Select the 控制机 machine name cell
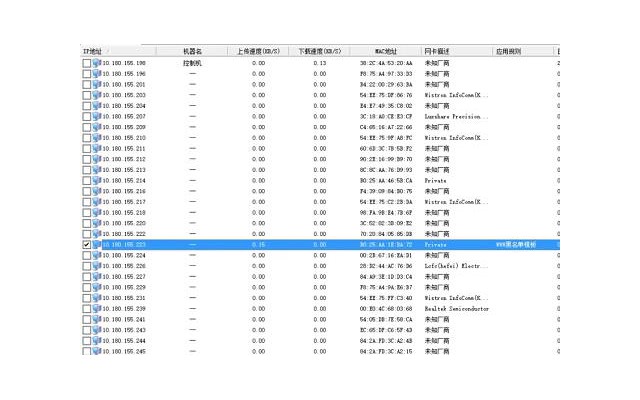640x400 pixels. click(192, 63)
